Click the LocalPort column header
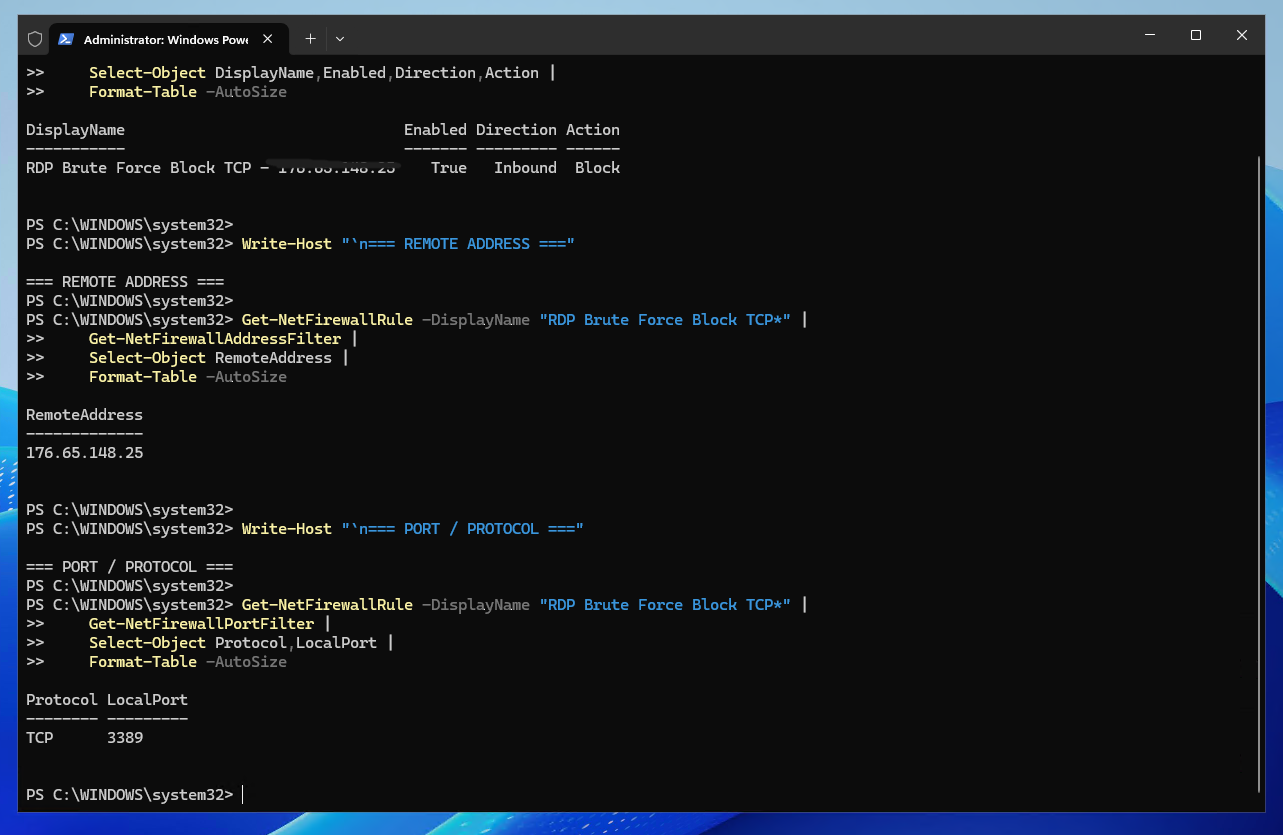The image size is (1283, 835). click(147, 700)
